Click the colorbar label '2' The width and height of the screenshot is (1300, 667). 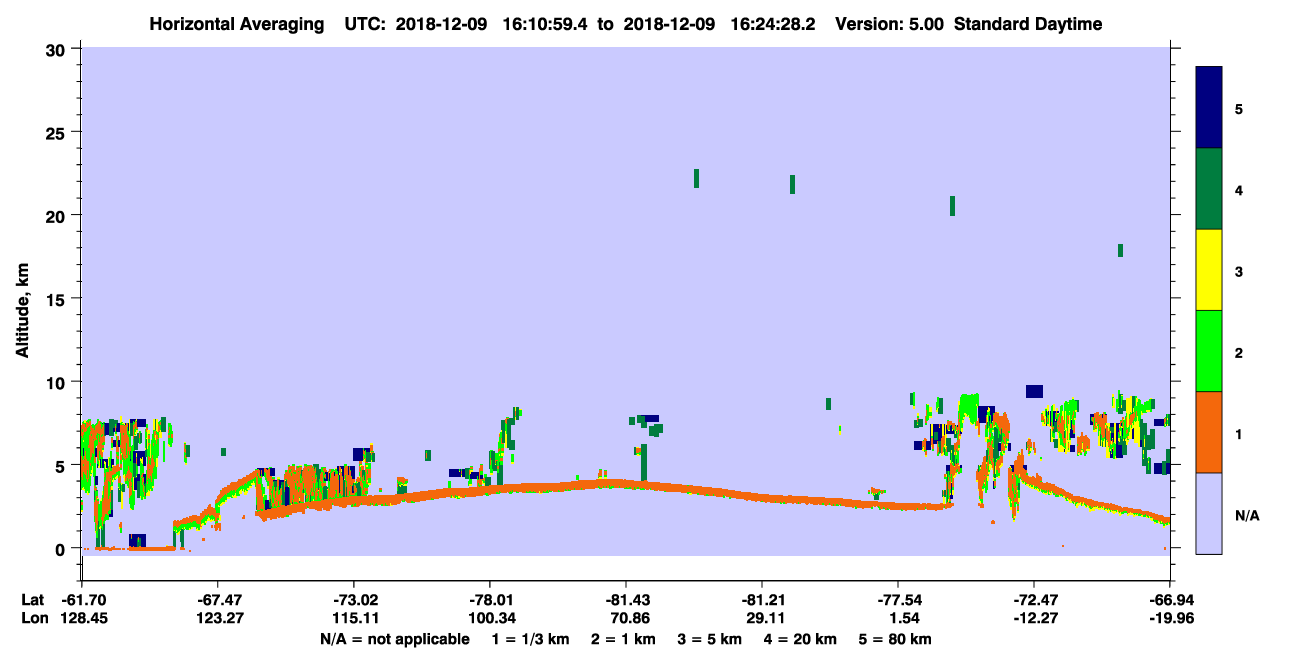pyautogui.click(x=1239, y=351)
